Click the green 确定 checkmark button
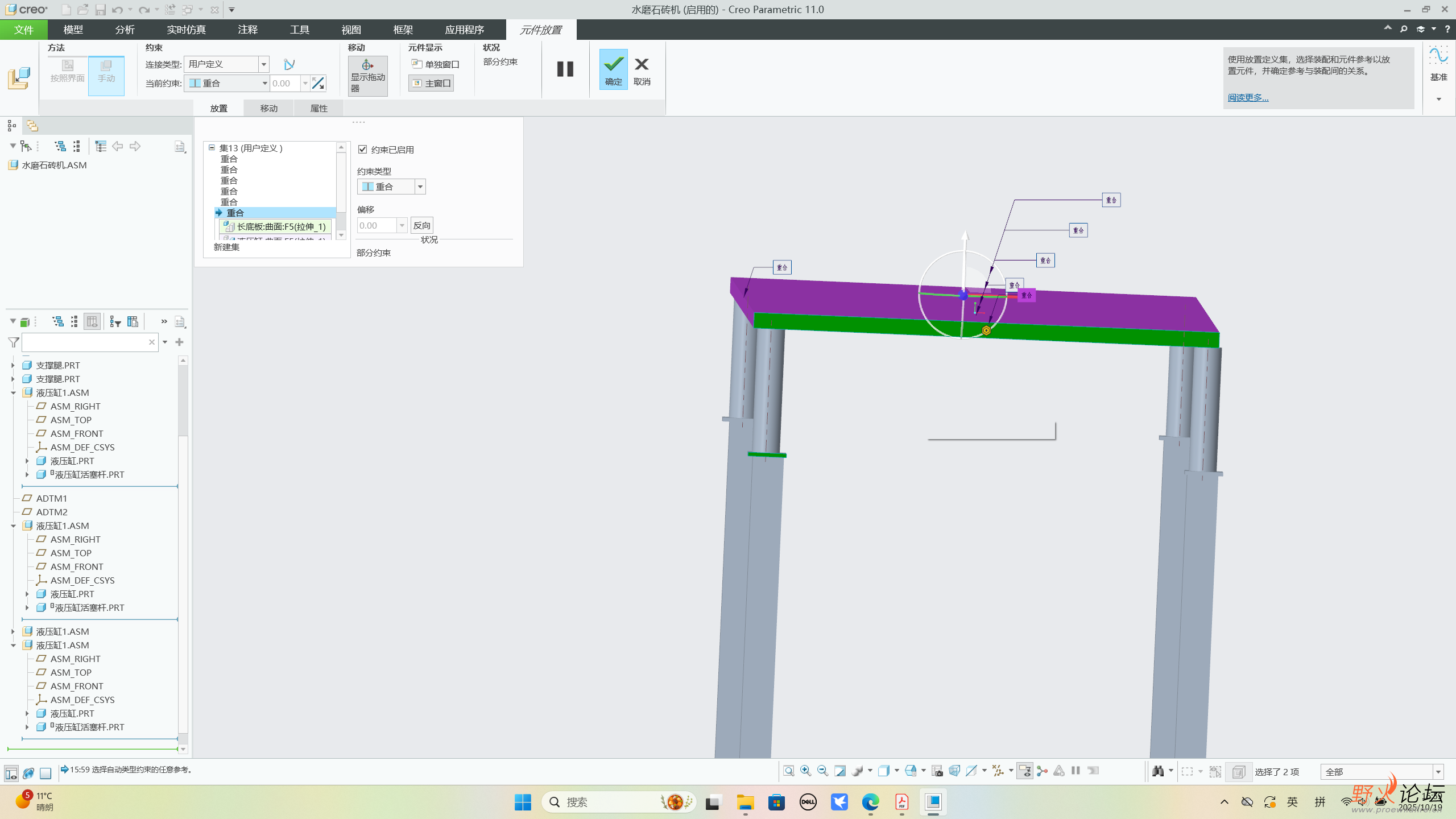This screenshot has height=819, width=1456. point(613,69)
